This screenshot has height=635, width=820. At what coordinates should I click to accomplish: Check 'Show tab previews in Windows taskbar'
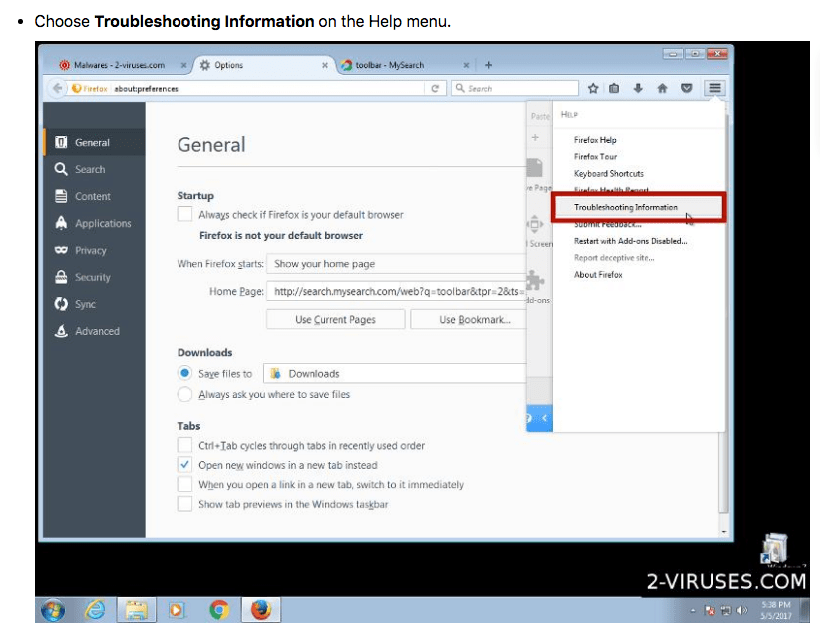[185, 504]
